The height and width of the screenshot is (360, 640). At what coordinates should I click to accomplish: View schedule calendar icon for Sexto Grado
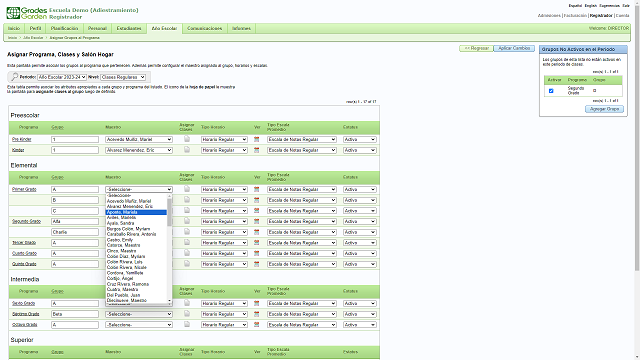point(256,303)
